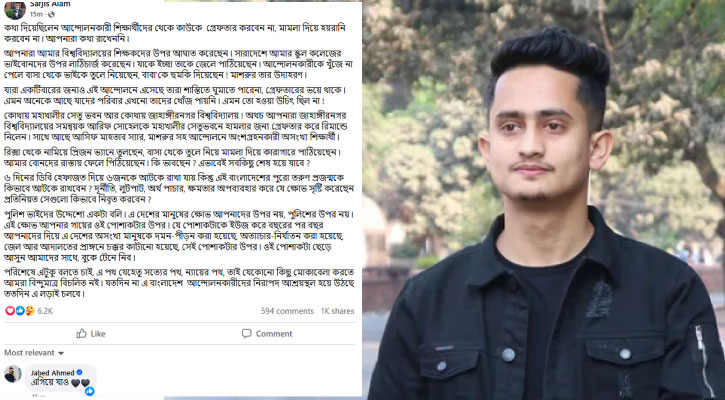Viewport: 725px width, 400px height.
Task: View the 594 comments list
Action: pyautogui.click(x=287, y=311)
